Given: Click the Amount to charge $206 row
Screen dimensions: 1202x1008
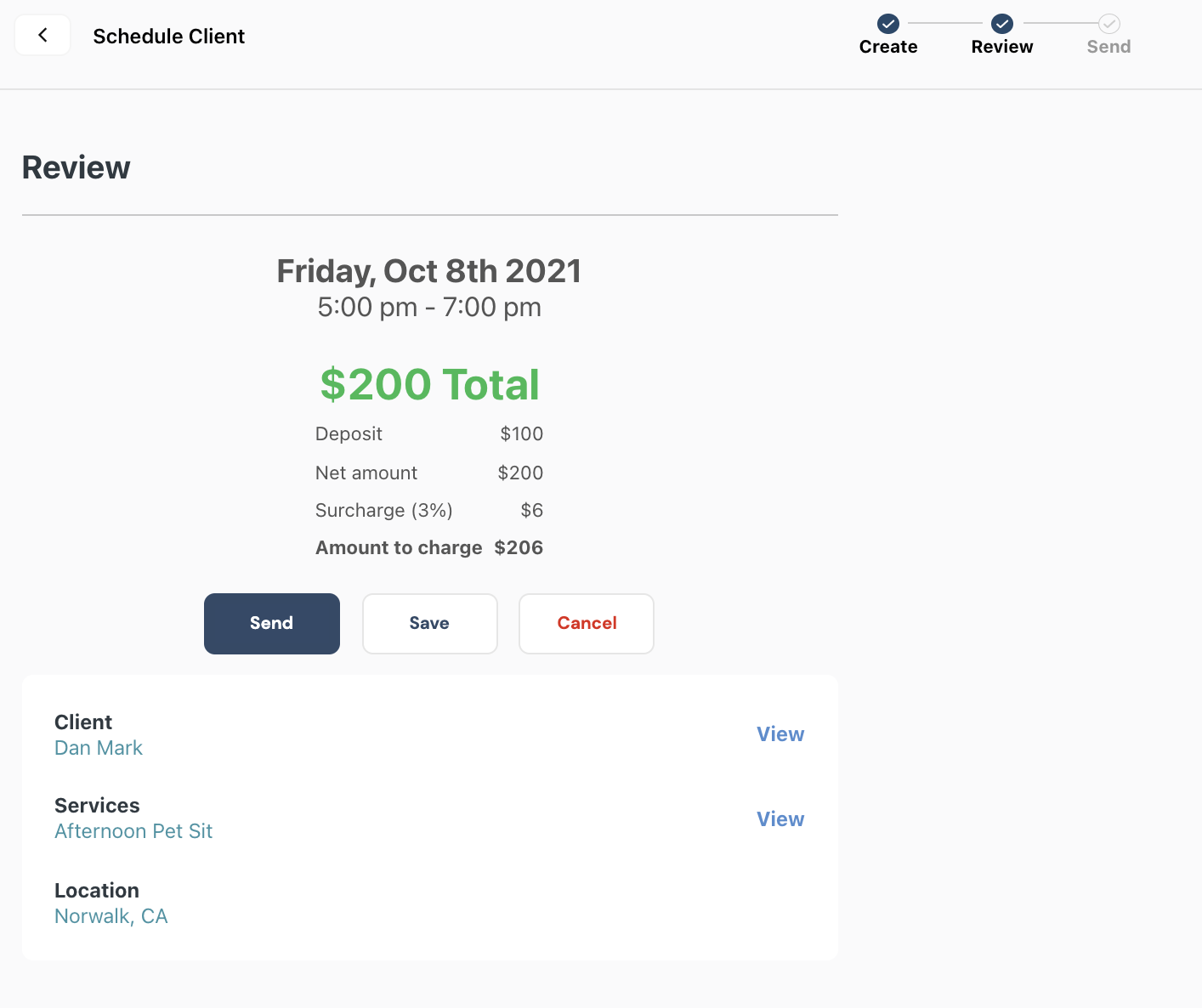Looking at the screenshot, I should click(429, 547).
